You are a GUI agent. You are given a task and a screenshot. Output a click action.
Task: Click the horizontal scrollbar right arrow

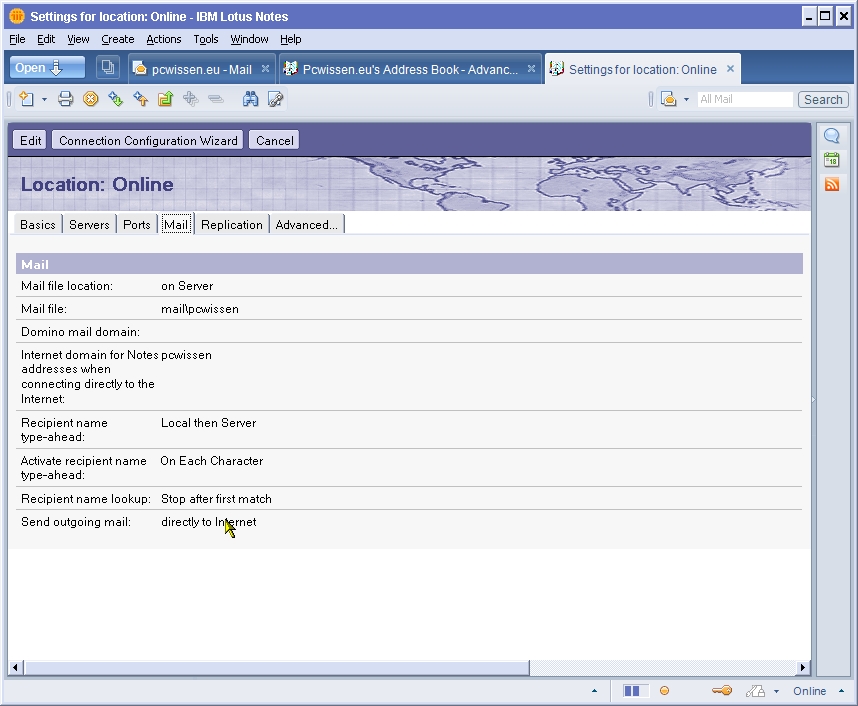[803, 667]
